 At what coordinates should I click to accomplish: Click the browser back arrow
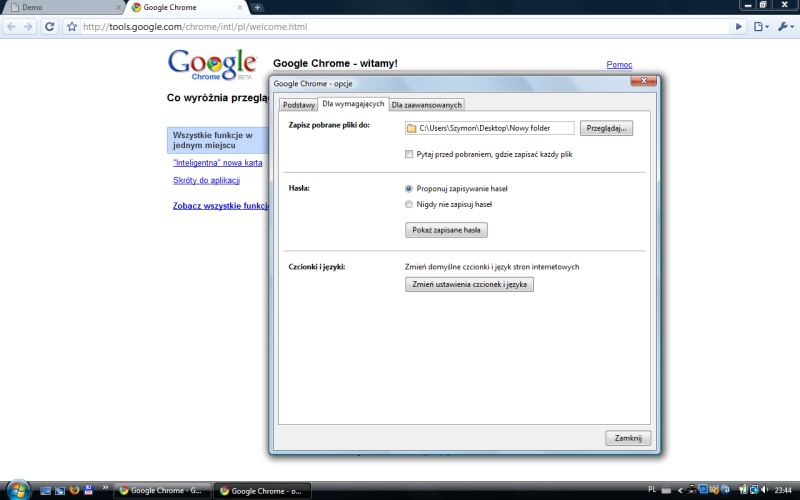coord(11,27)
